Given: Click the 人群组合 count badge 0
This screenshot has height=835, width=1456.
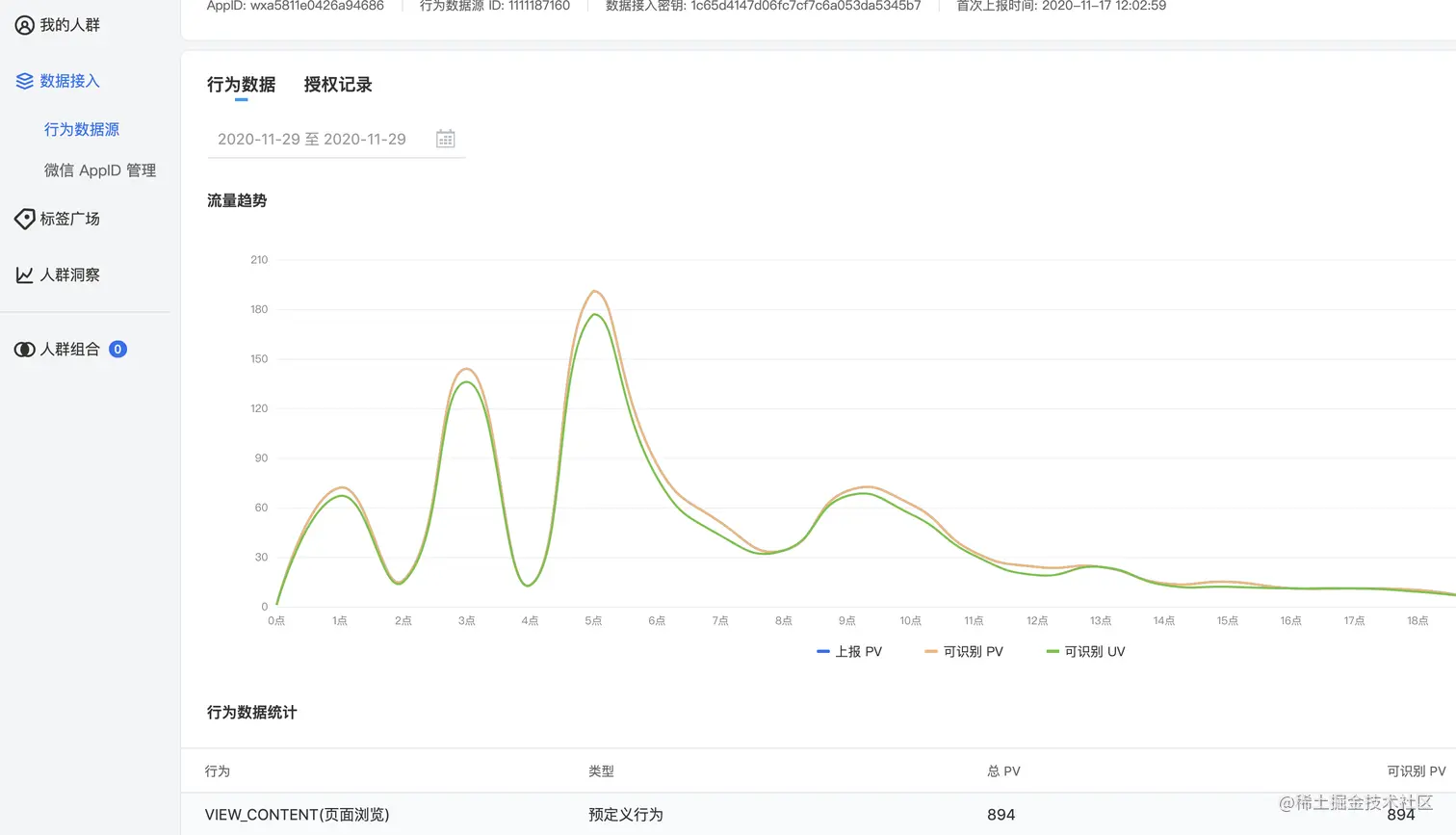Looking at the screenshot, I should click(x=117, y=350).
